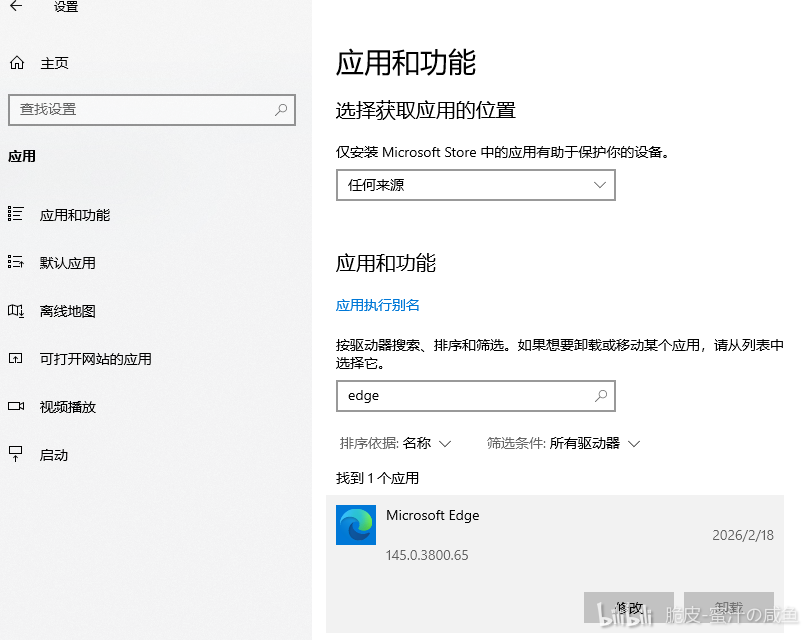
Task: Click the 离线地图 map icon
Action: (16, 311)
